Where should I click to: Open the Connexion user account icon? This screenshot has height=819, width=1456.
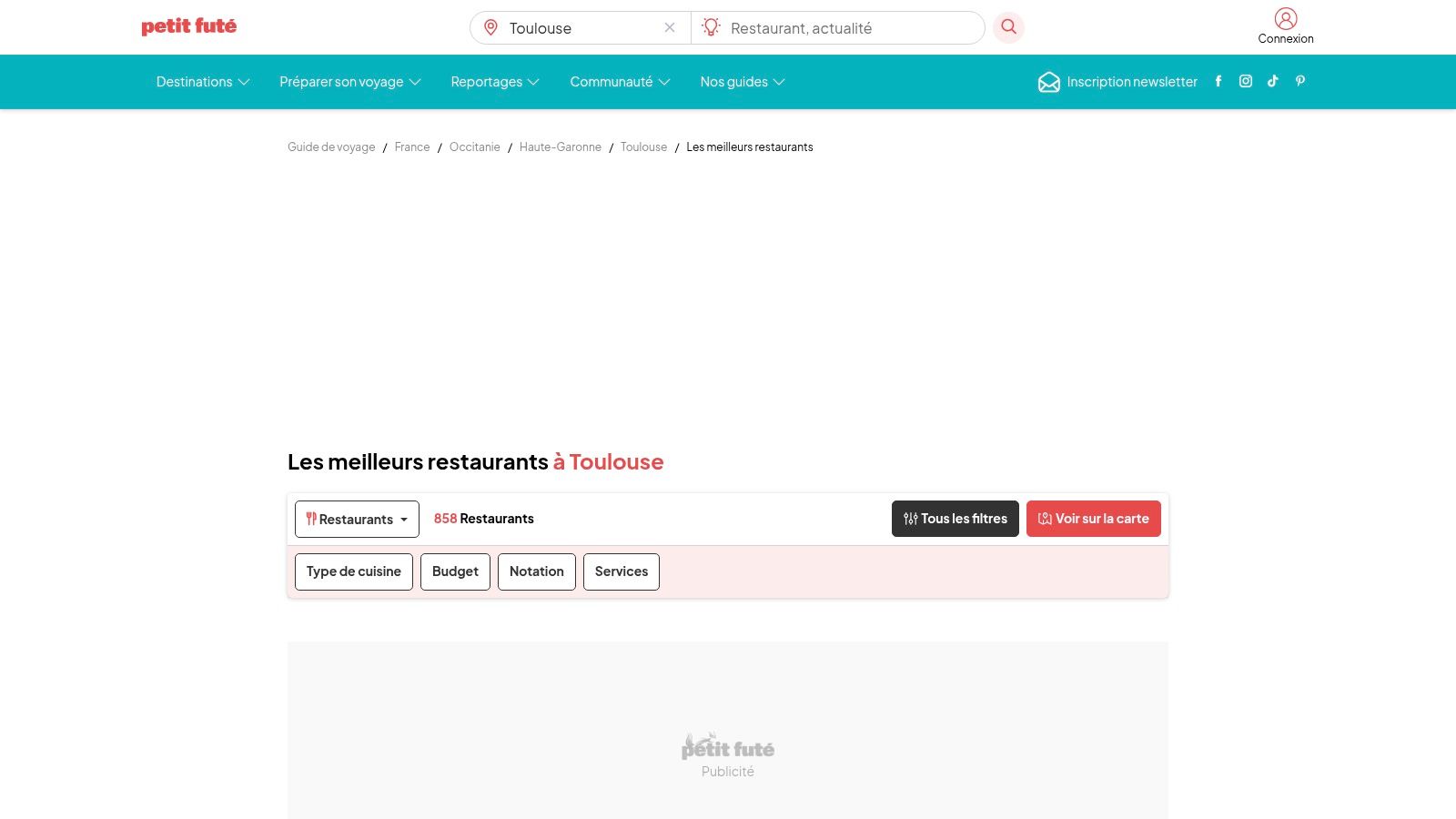[1286, 18]
